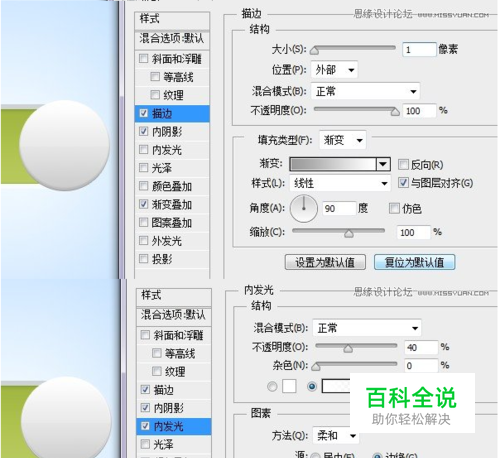The height and width of the screenshot is (458, 500).
Task: Enable 内发光 in the Stroke dialog's style list
Action: pos(144,150)
